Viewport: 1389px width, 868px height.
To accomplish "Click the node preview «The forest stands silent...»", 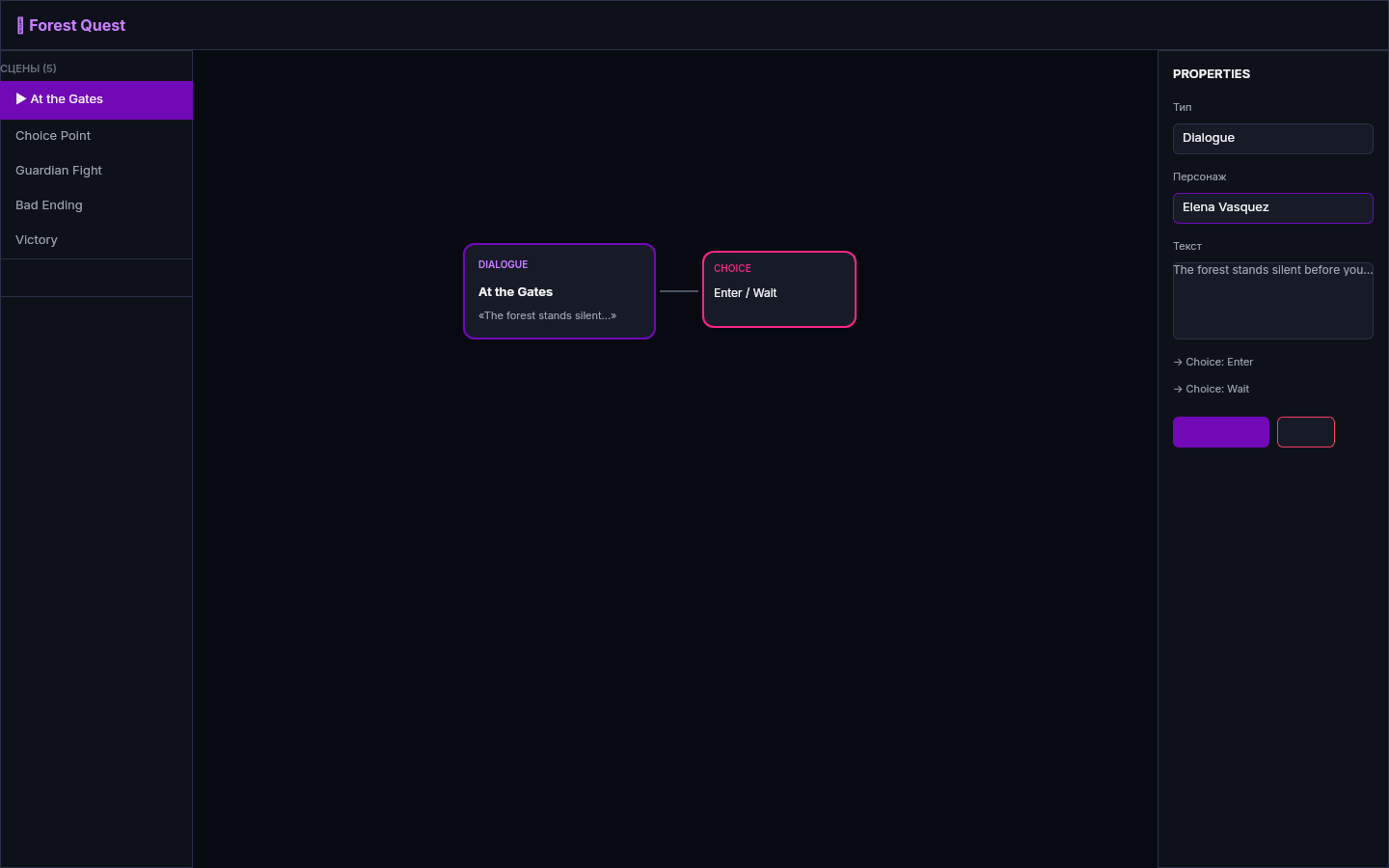I will click(x=547, y=315).
